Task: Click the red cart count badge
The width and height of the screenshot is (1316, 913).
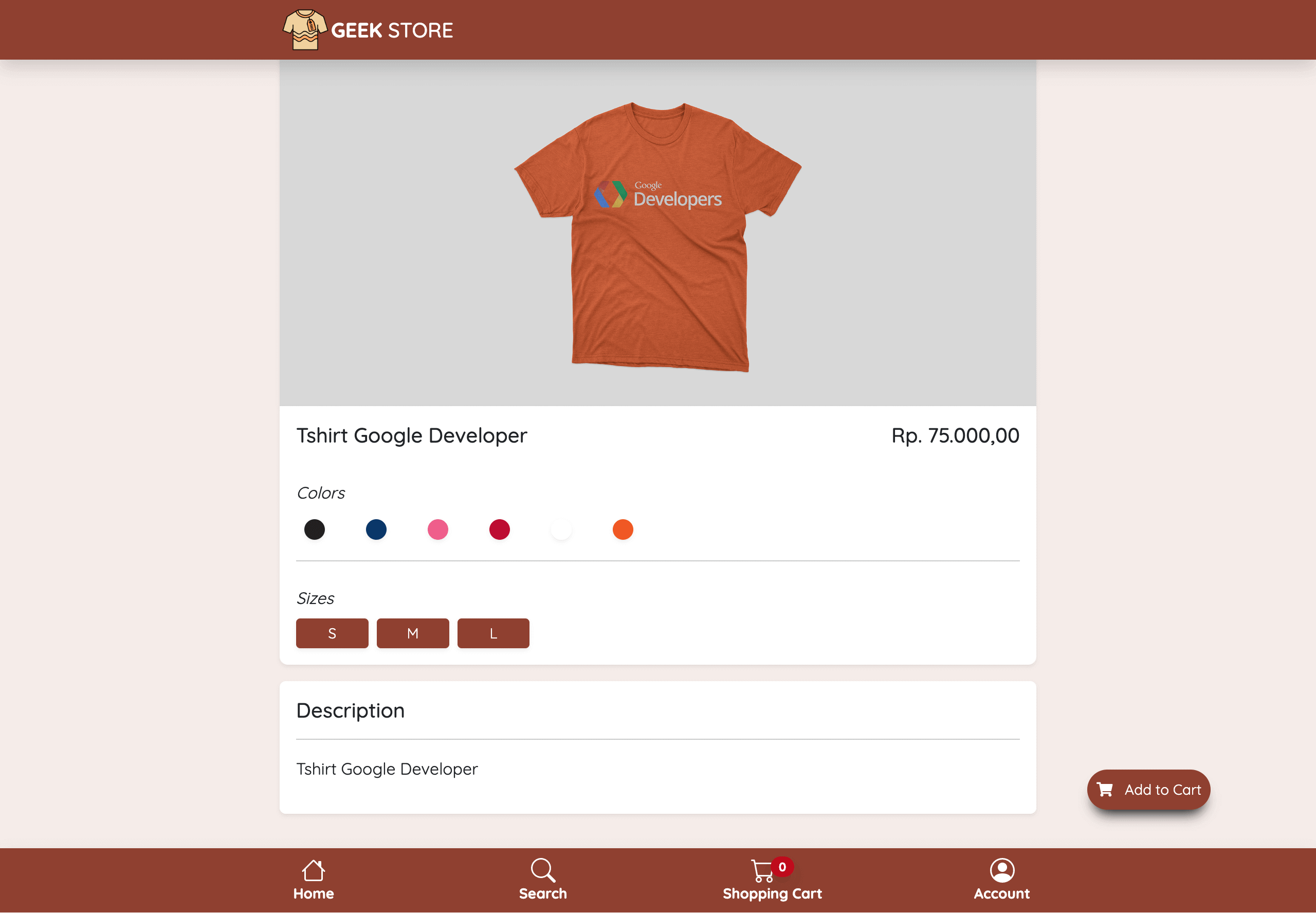Action: click(x=782, y=867)
